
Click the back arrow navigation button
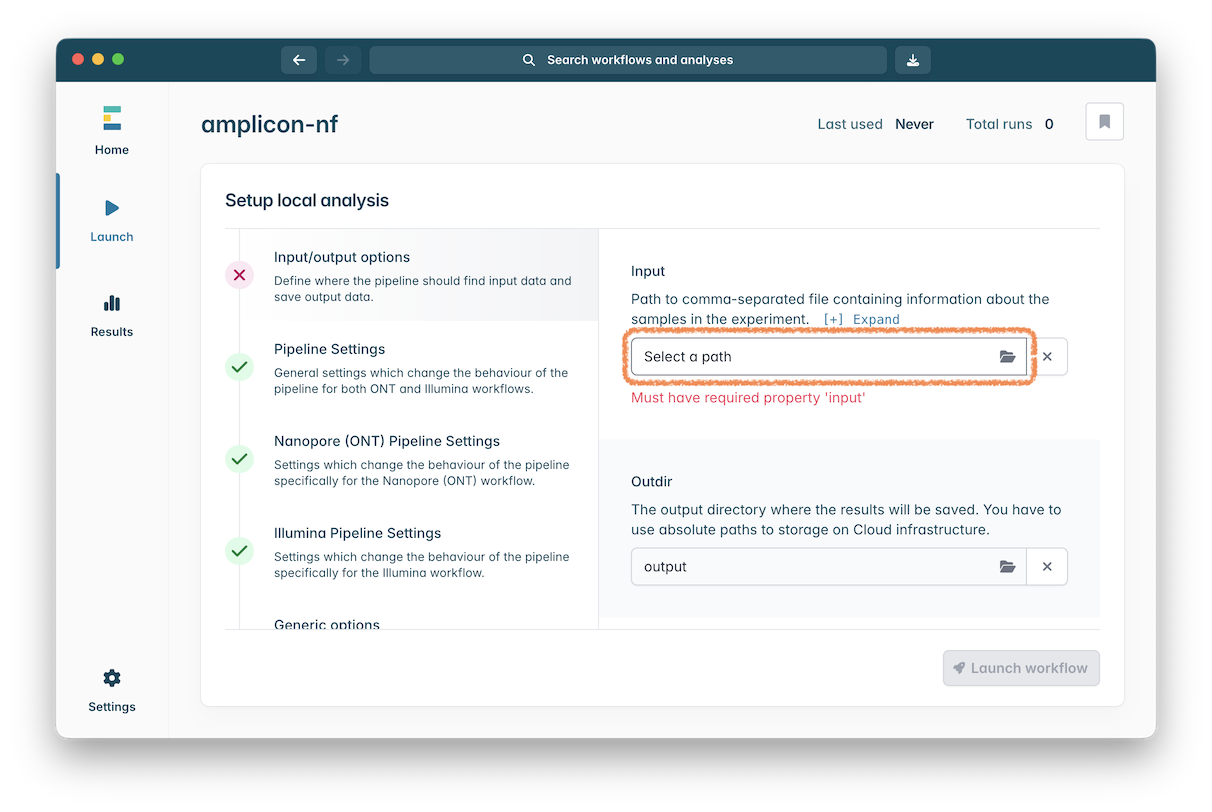point(298,60)
